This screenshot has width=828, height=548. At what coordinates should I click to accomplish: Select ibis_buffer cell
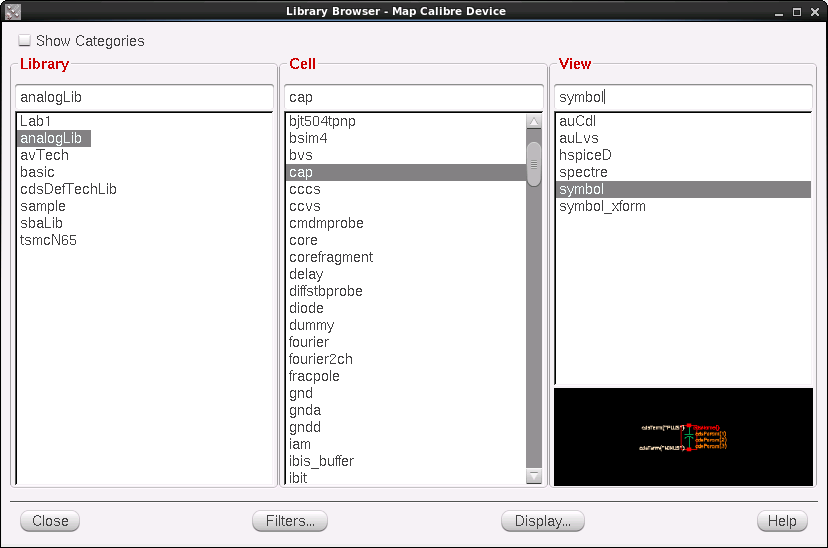coord(321,461)
